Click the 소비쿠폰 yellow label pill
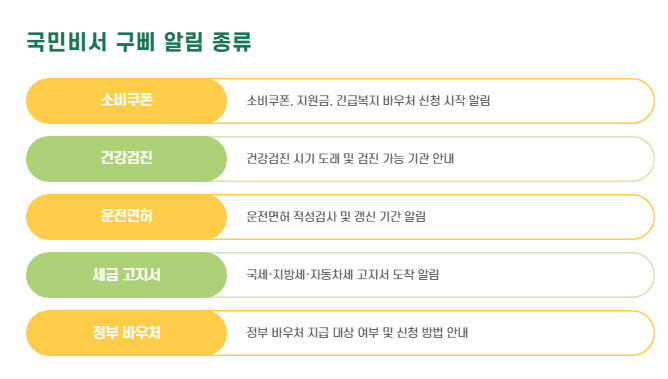The image size is (668, 379). tap(127, 101)
